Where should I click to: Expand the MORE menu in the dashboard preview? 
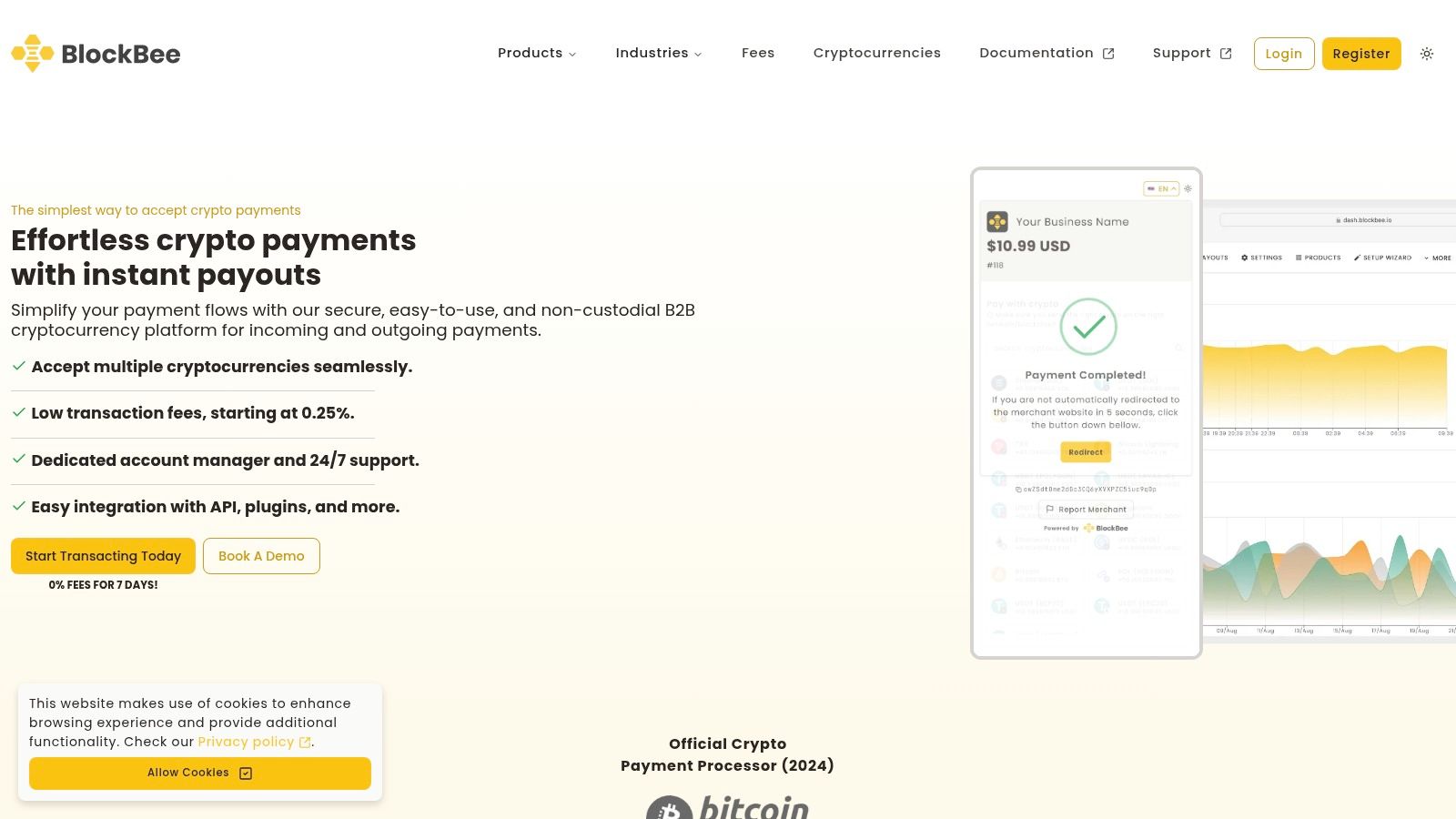[x=1438, y=258]
